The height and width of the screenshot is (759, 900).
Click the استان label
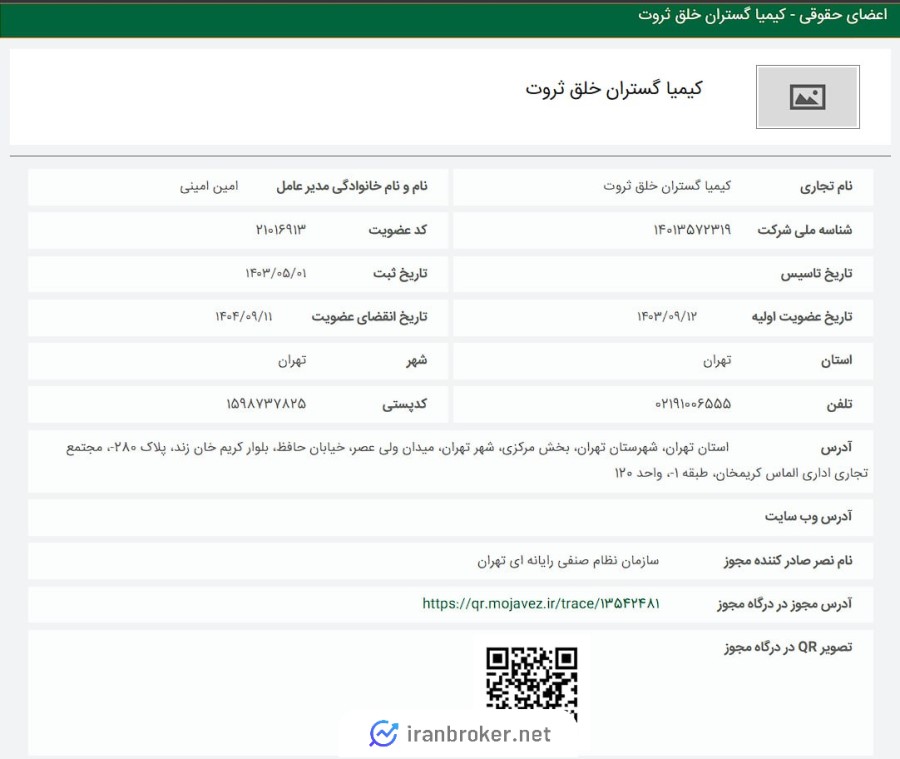click(836, 361)
